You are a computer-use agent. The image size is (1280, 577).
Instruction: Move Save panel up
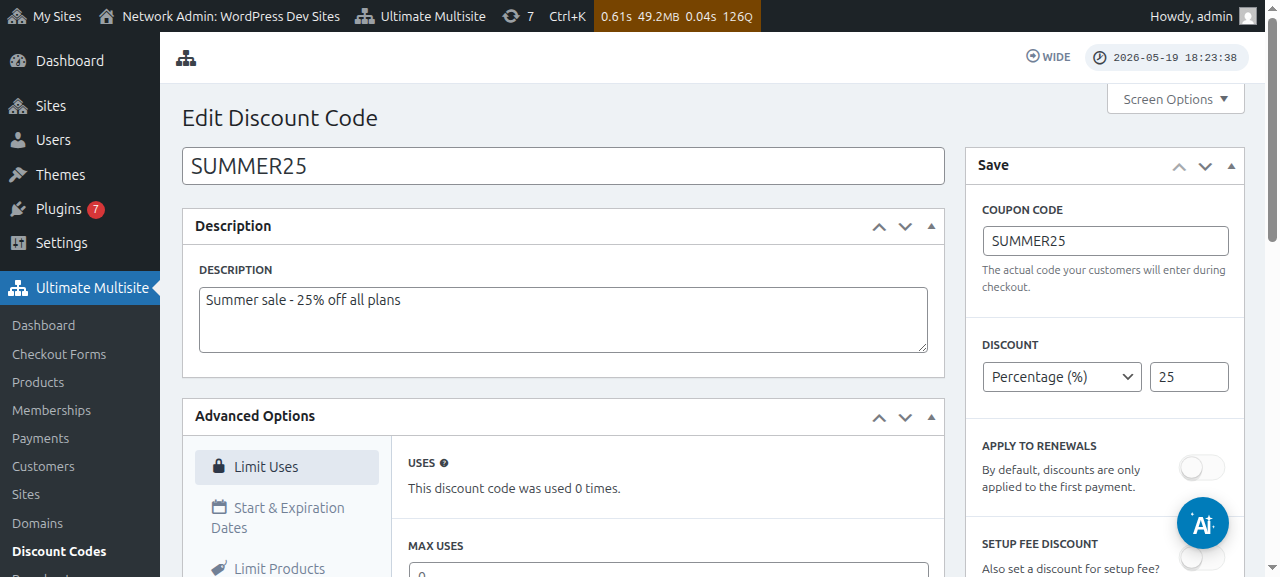[1179, 166]
